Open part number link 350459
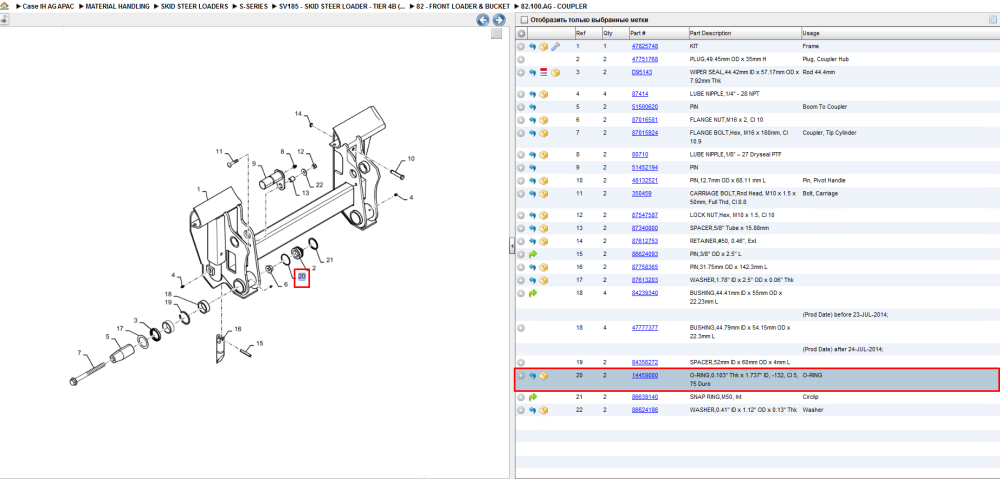The height and width of the screenshot is (479, 1000). click(642, 193)
